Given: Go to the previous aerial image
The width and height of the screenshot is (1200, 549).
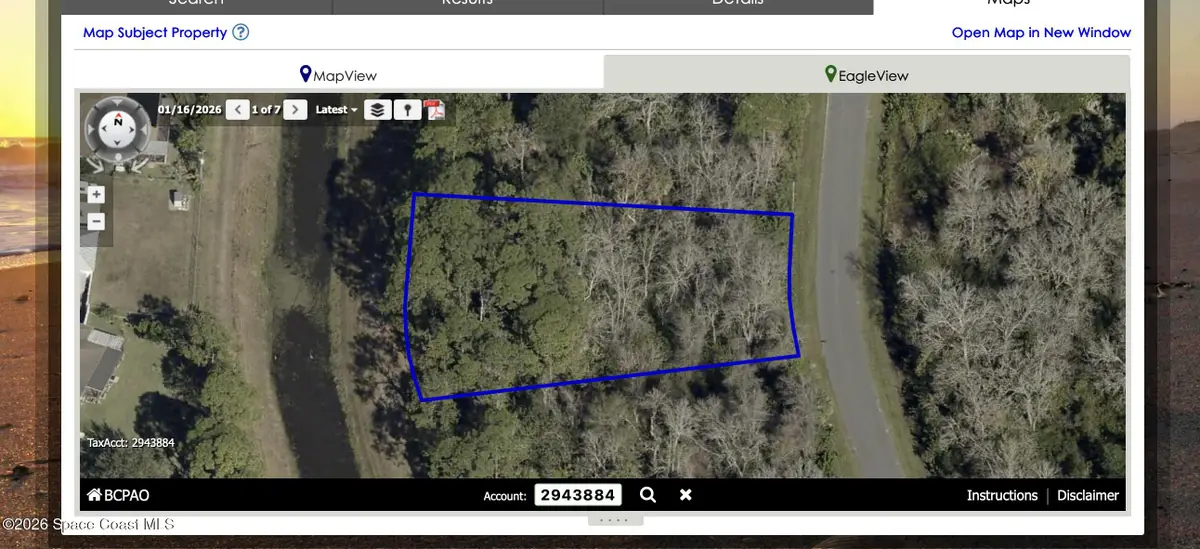Looking at the screenshot, I should tap(237, 109).
